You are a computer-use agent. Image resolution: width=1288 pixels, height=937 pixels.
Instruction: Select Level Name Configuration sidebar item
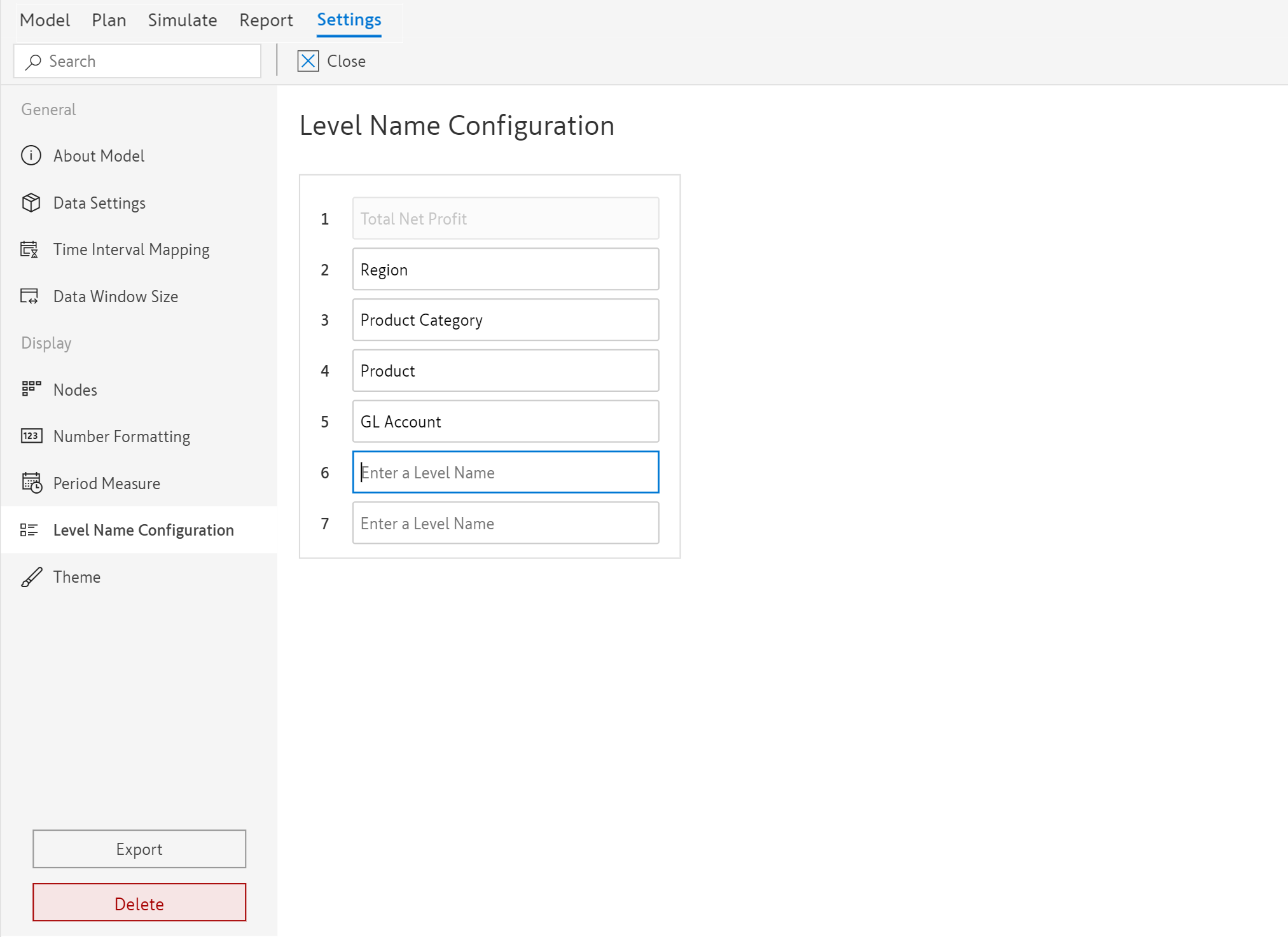click(x=143, y=530)
